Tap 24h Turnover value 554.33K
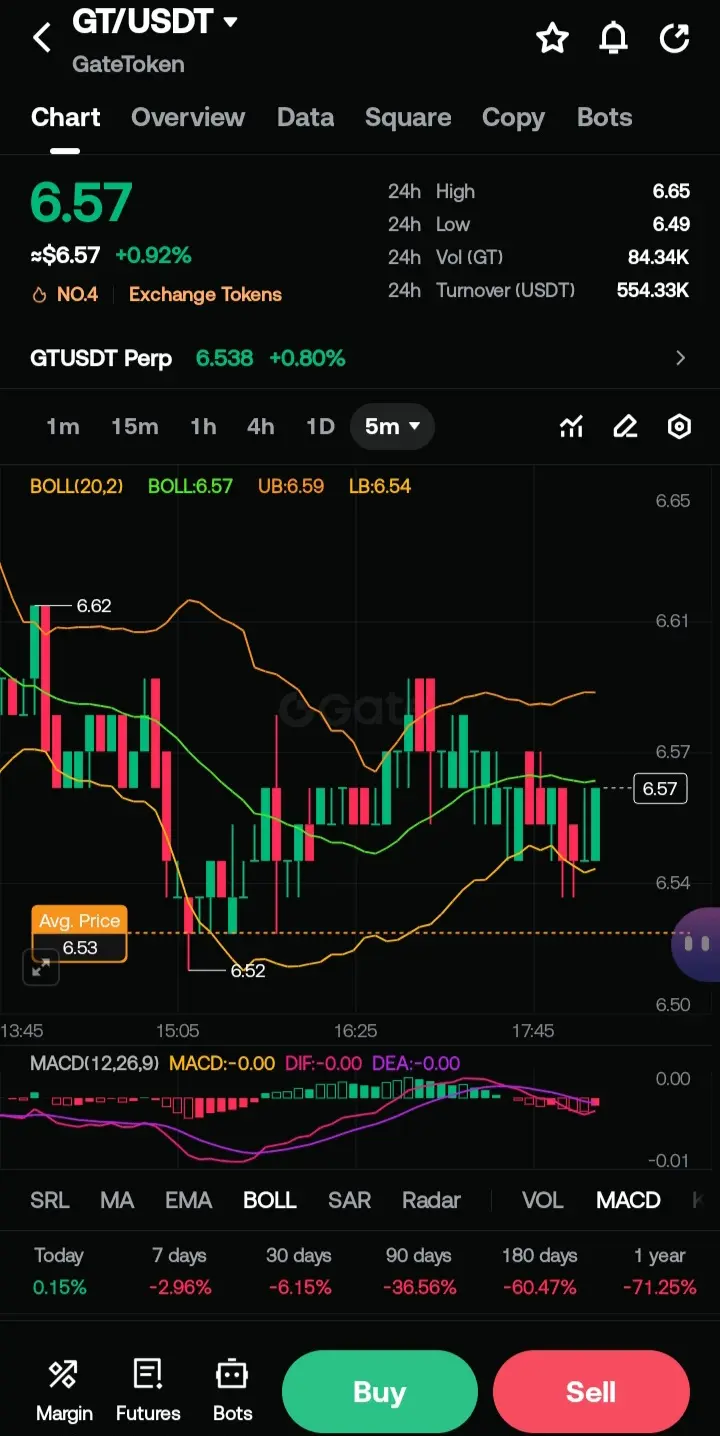Screen dimensions: 720x1436 pos(653,290)
